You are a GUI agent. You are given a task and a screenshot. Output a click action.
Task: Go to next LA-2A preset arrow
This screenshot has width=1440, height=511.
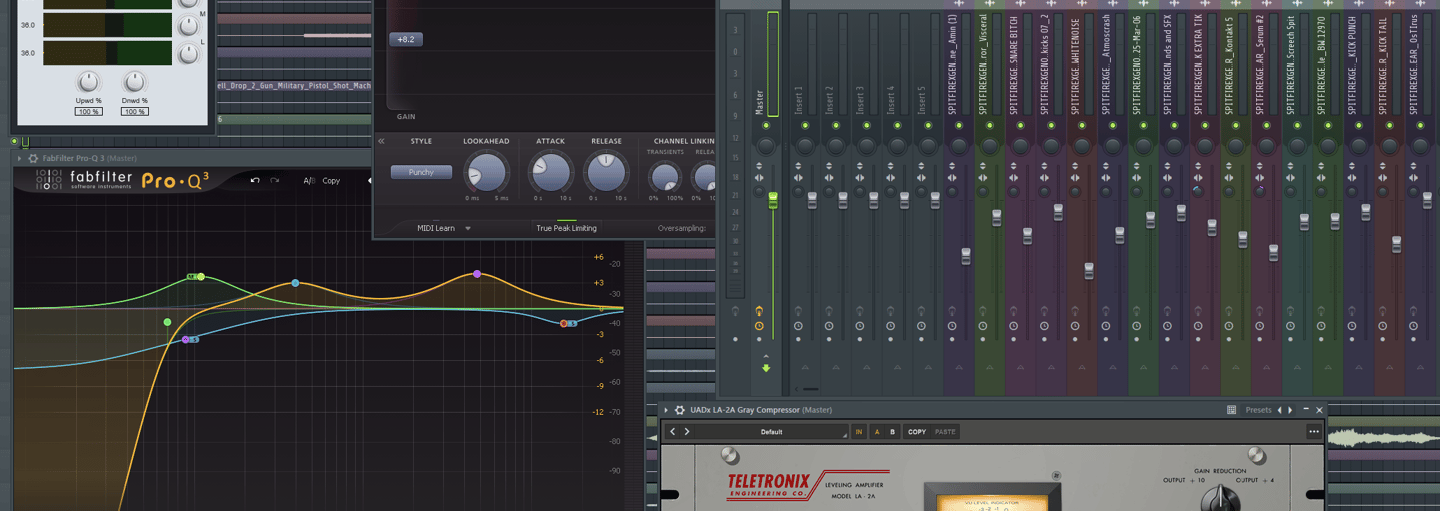pos(687,432)
